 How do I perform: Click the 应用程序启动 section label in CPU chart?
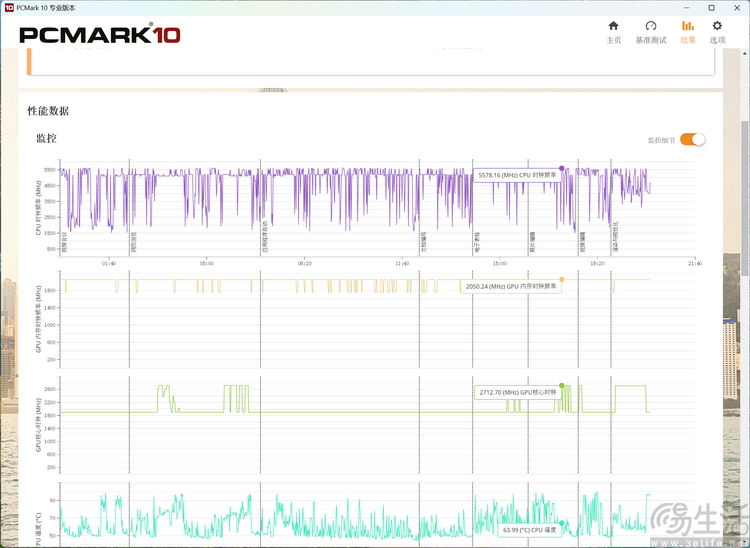point(265,237)
